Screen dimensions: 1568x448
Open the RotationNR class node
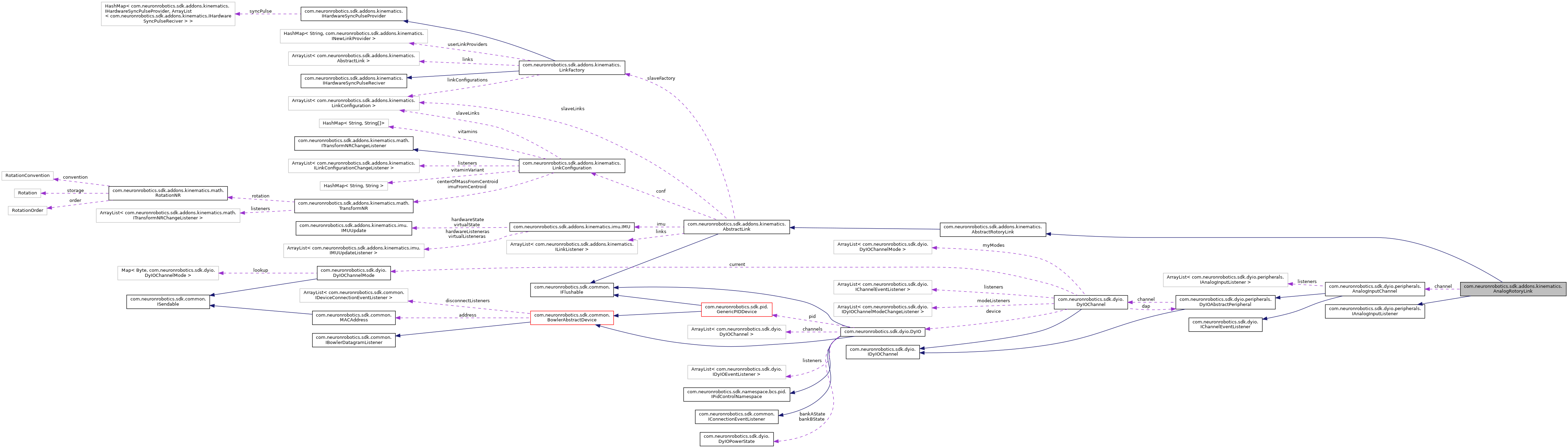168,194
